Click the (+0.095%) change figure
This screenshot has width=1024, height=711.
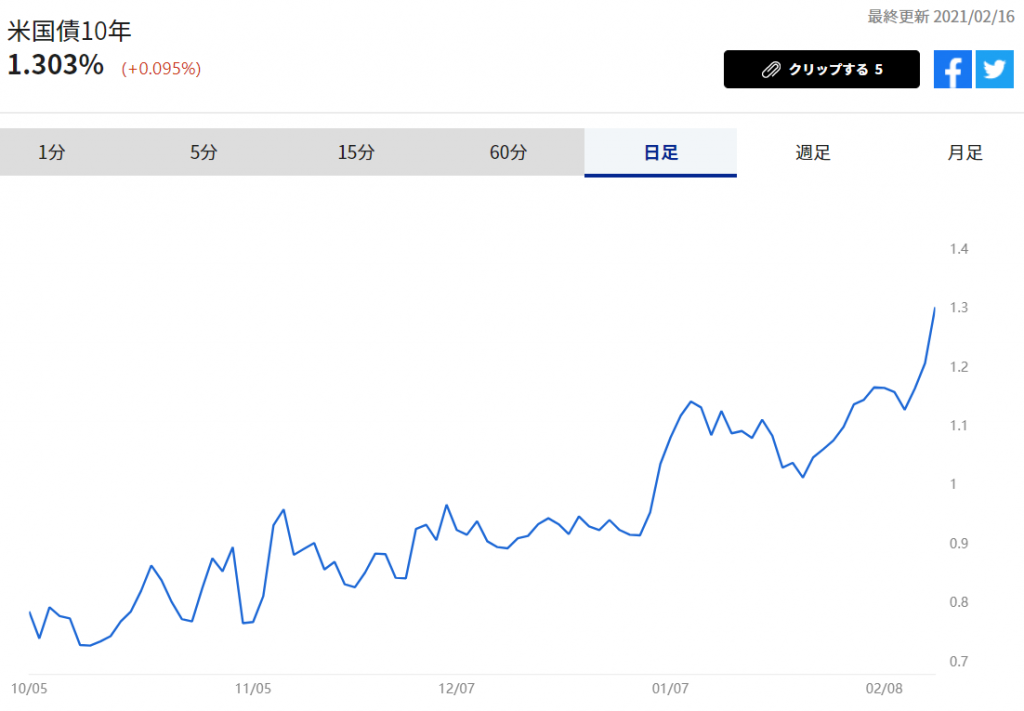click(x=161, y=69)
